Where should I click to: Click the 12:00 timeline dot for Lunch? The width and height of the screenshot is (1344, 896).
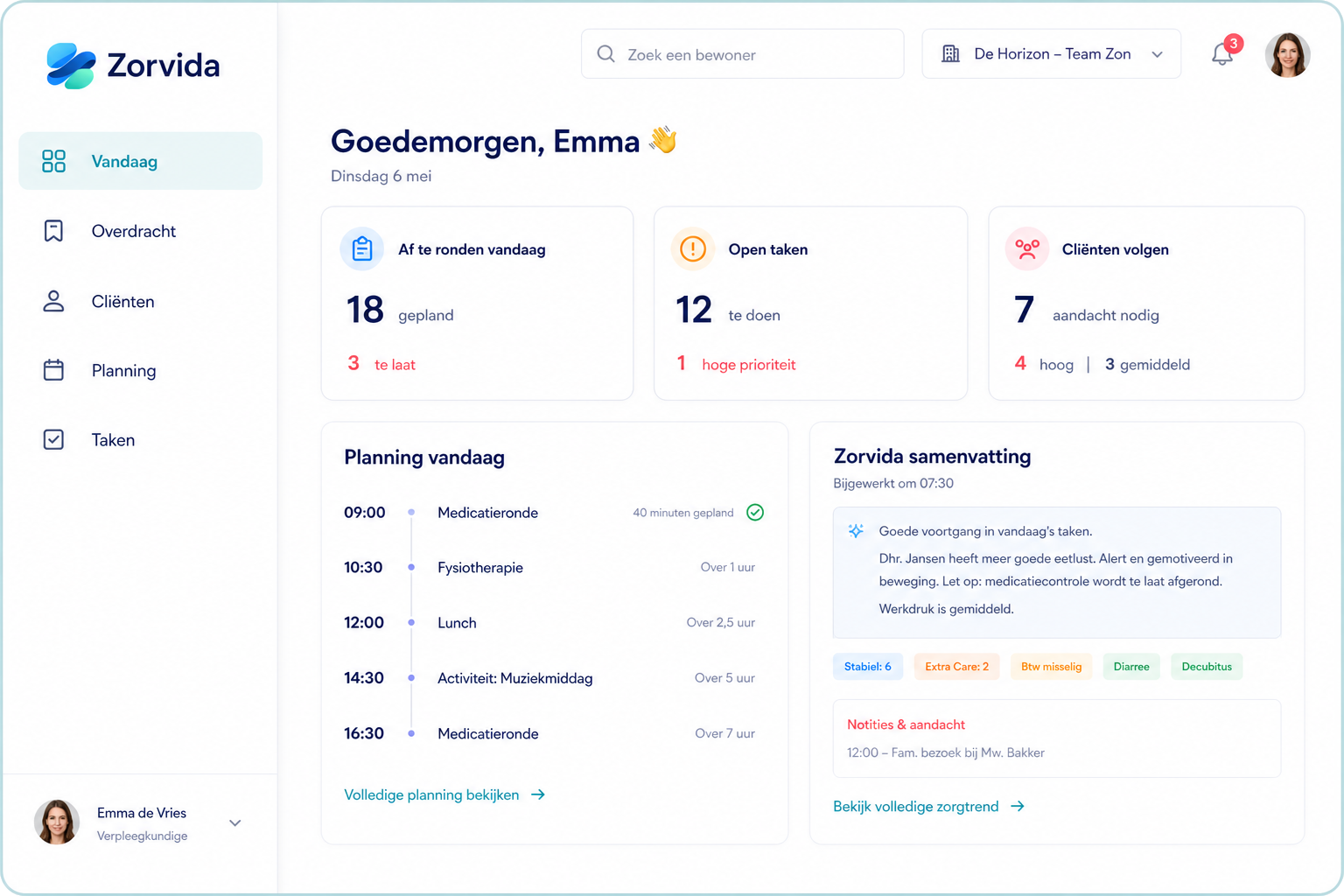coord(411,622)
